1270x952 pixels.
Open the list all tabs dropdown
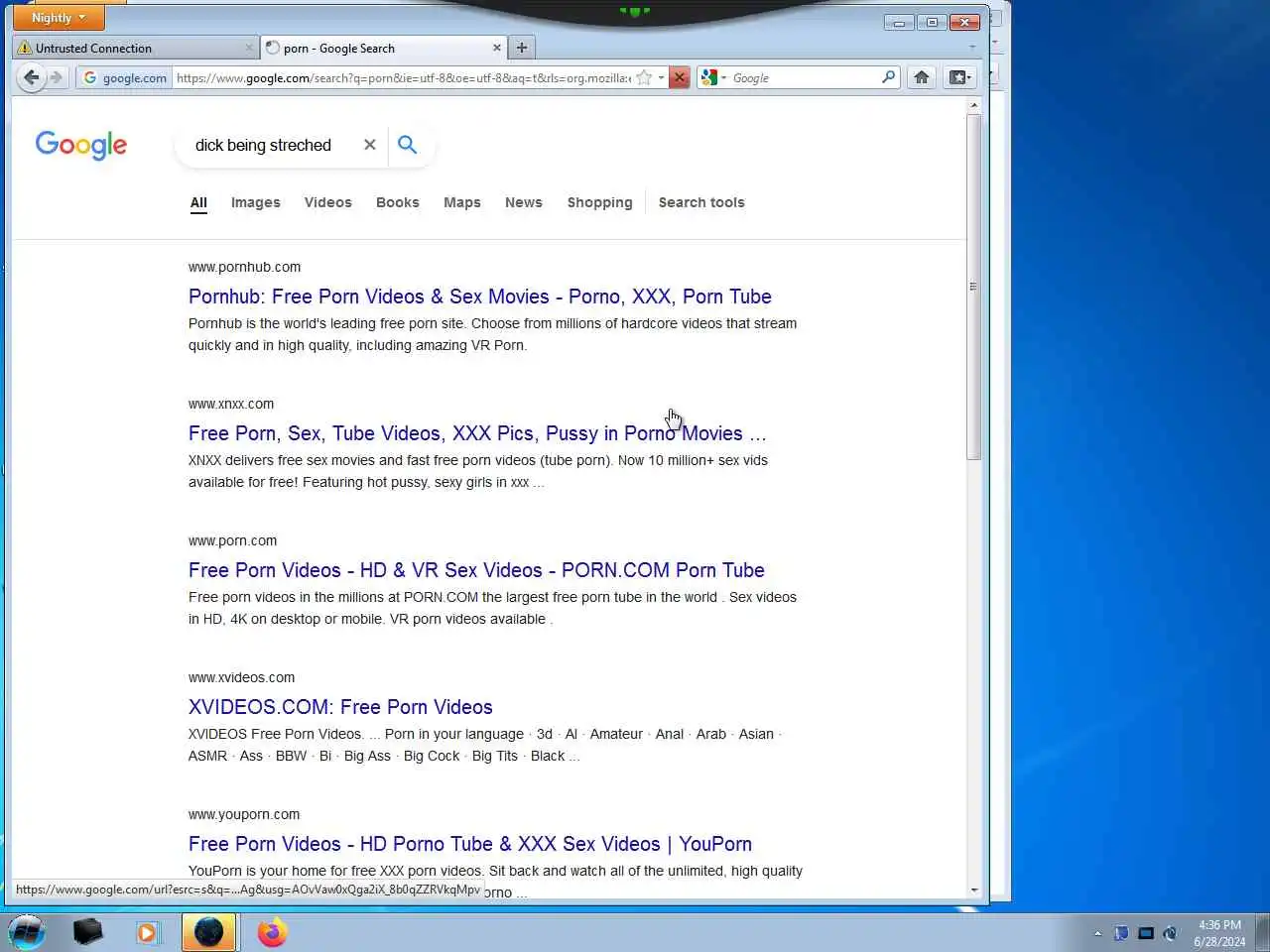972,48
